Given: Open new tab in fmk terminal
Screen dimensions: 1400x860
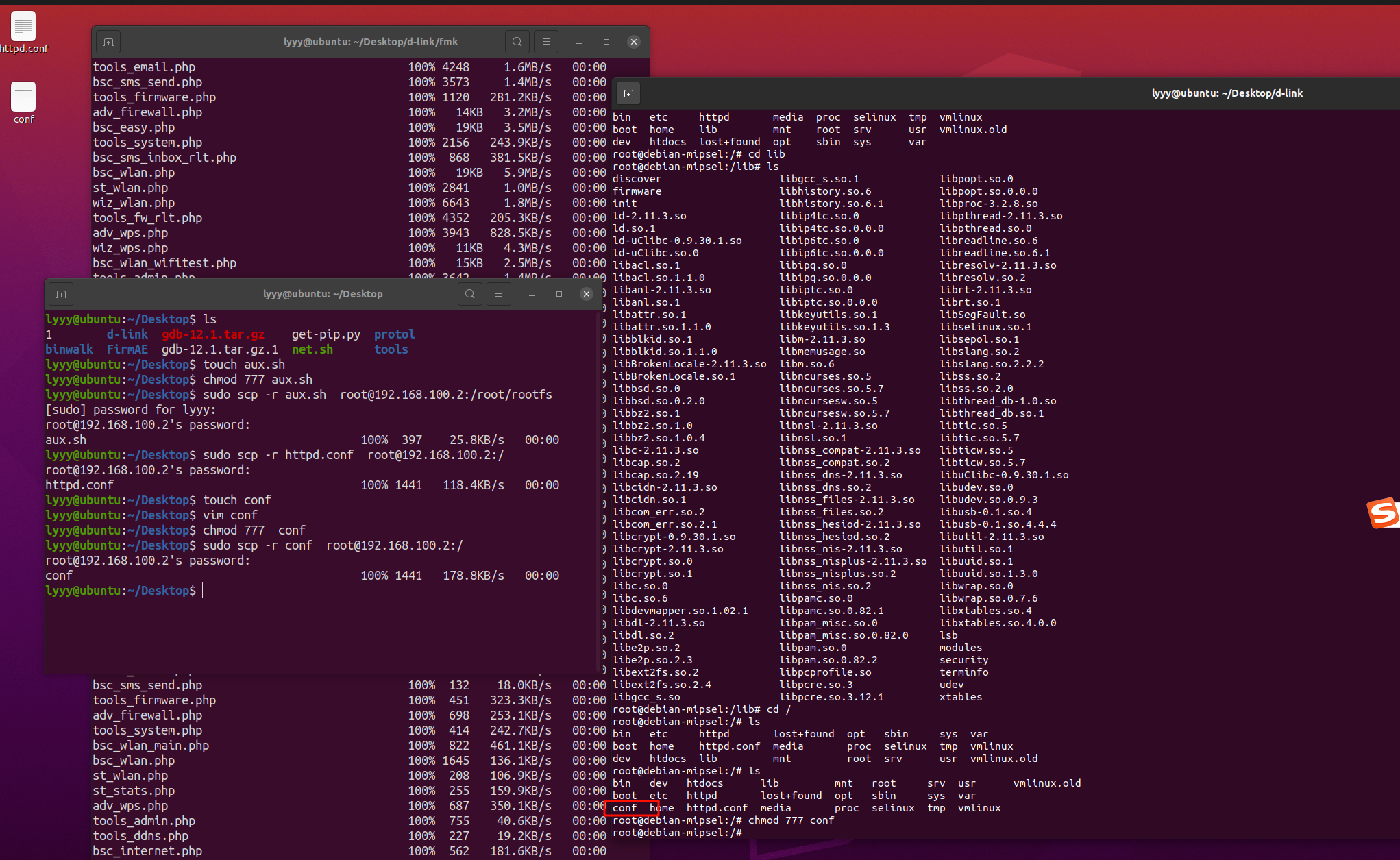Looking at the screenshot, I should click(108, 42).
